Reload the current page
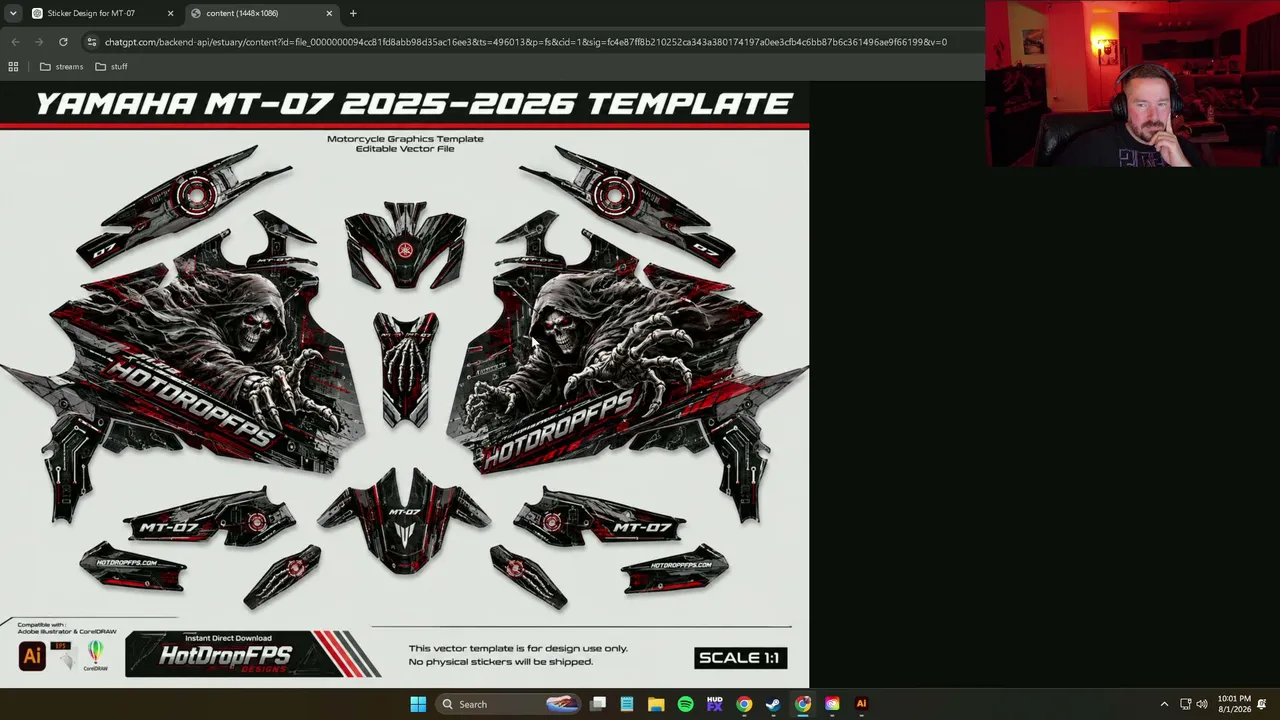 click(63, 42)
